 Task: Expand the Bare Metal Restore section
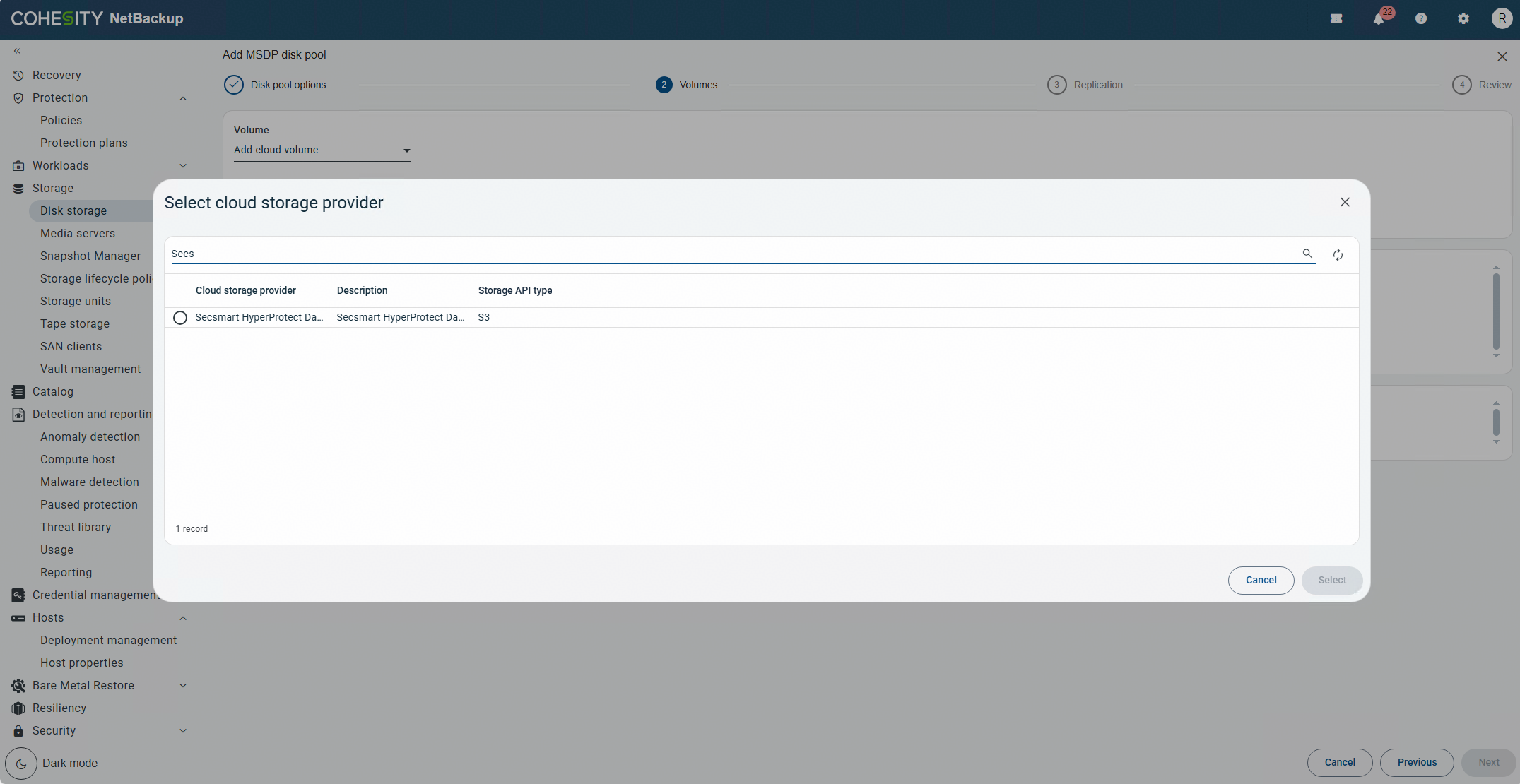[183, 686]
